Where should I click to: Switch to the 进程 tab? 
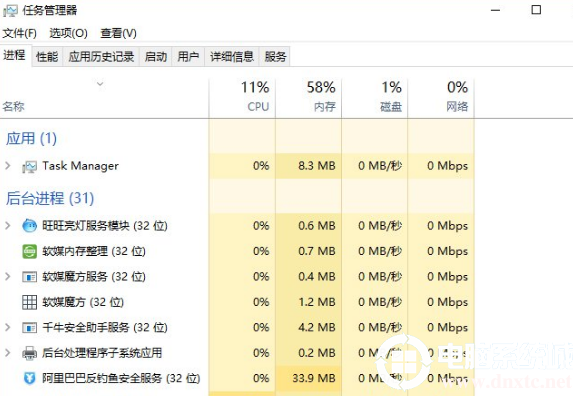point(15,56)
